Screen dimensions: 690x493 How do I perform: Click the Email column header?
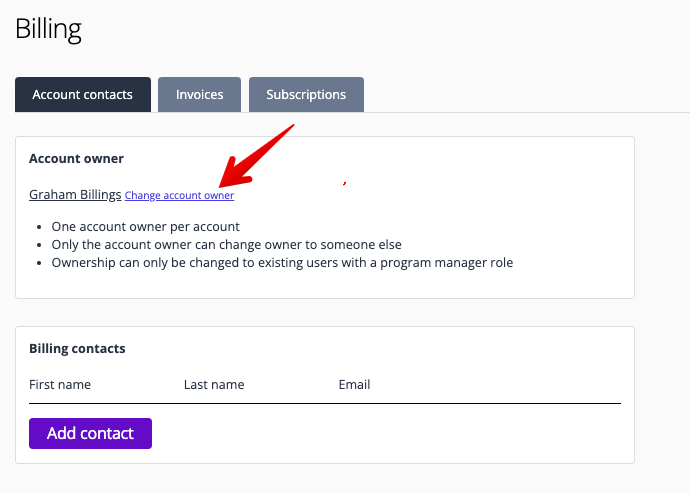coord(354,385)
